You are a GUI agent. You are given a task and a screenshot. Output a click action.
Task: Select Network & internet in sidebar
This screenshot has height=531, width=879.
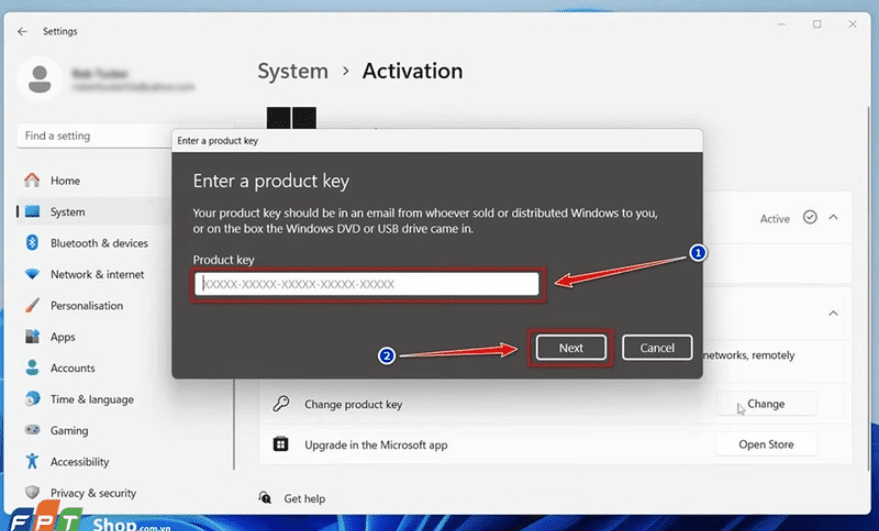click(x=97, y=274)
